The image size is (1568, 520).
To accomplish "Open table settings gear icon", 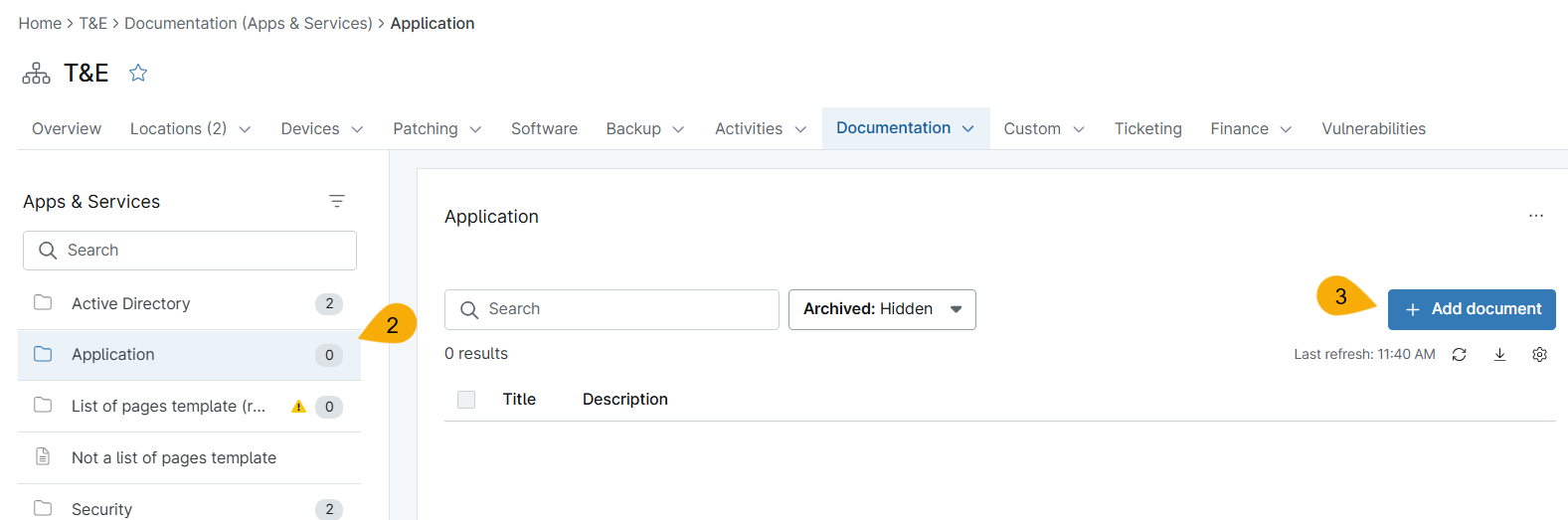I will click(x=1539, y=355).
